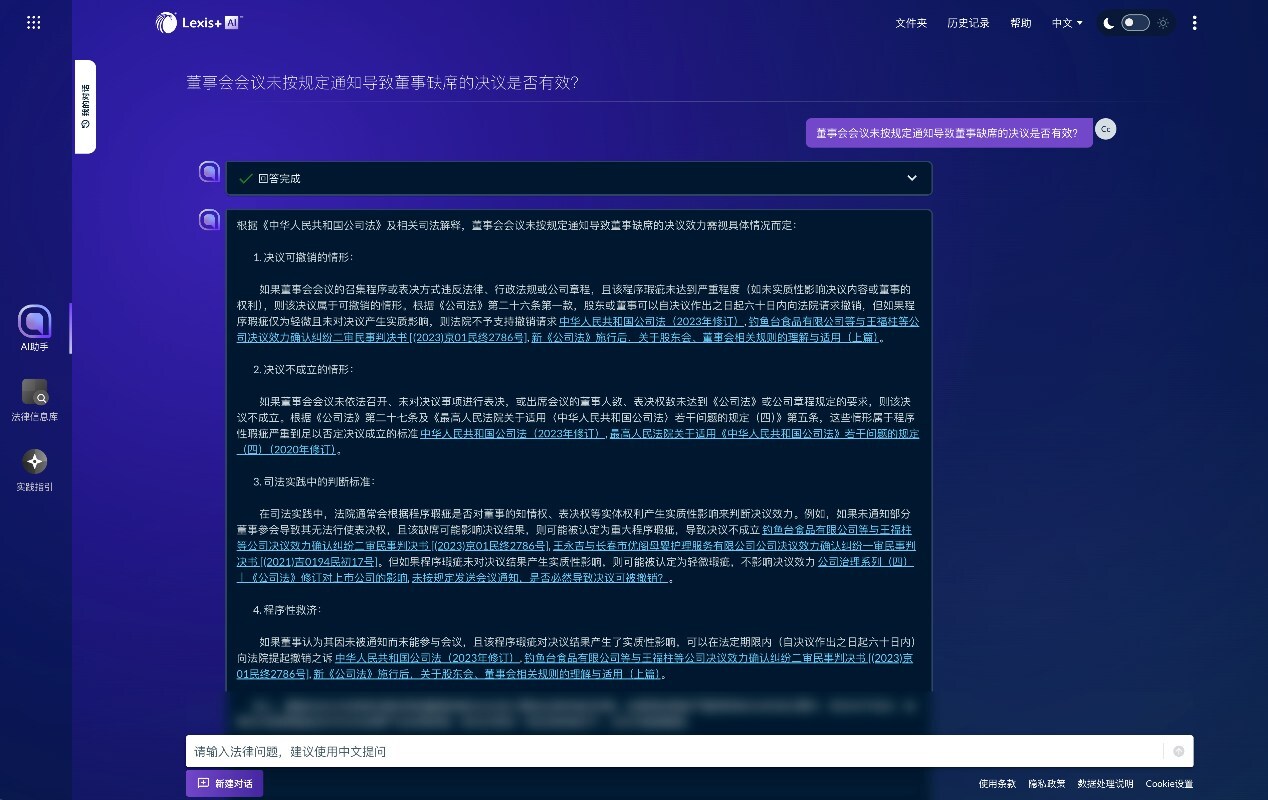Open the AI助手 sidebar icon
Screen dimensions: 1268x800
(35, 323)
